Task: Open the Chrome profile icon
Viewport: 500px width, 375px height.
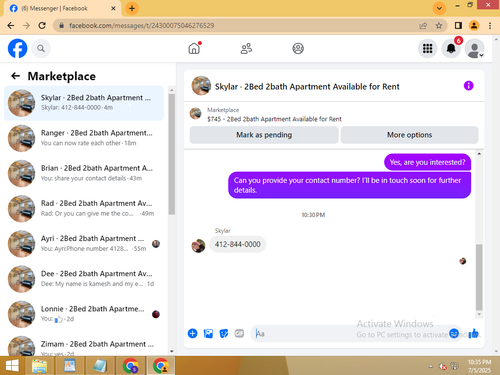Action: tap(474, 26)
